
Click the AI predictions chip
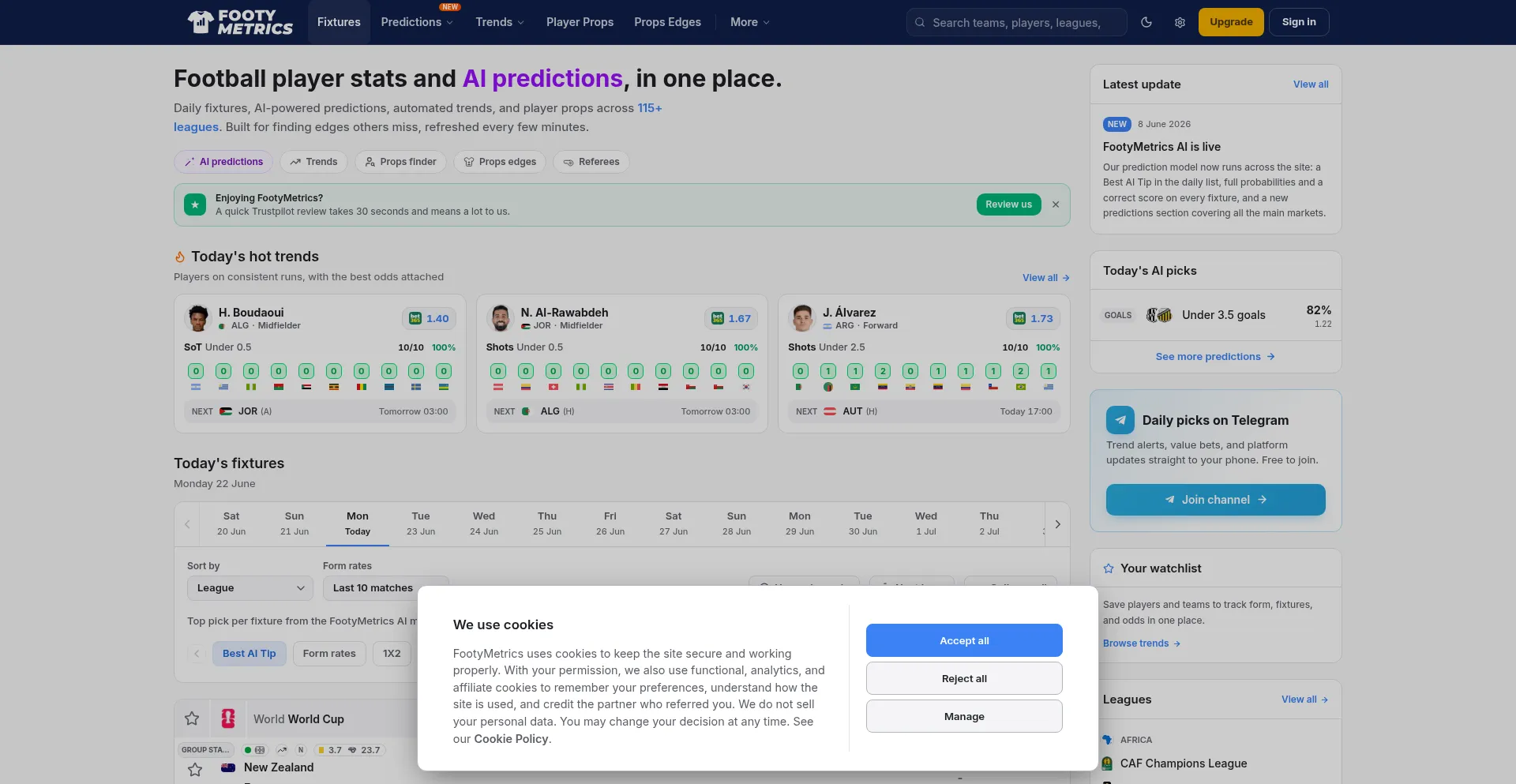pyautogui.click(x=223, y=162)
